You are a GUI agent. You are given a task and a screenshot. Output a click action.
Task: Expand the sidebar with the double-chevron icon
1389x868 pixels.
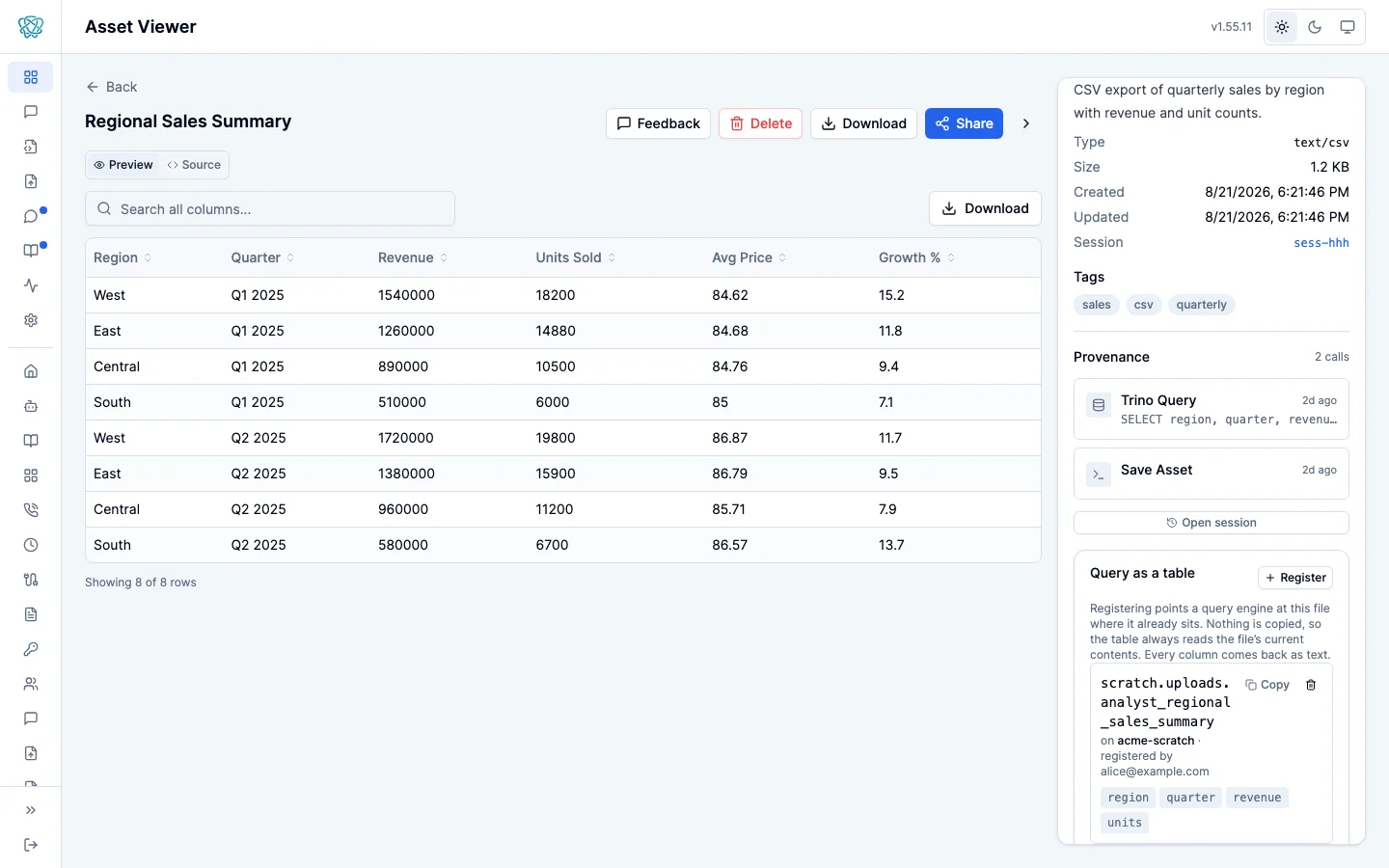pyautogui.click(x=31, y=810)
